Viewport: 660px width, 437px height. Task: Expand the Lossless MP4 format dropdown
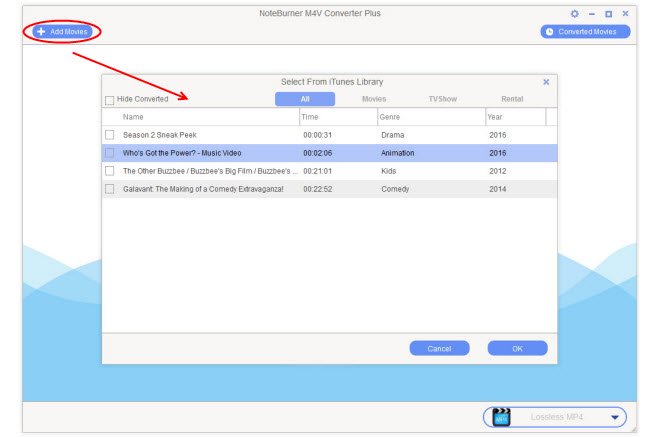pyautogui.click(x=615, y=417)
